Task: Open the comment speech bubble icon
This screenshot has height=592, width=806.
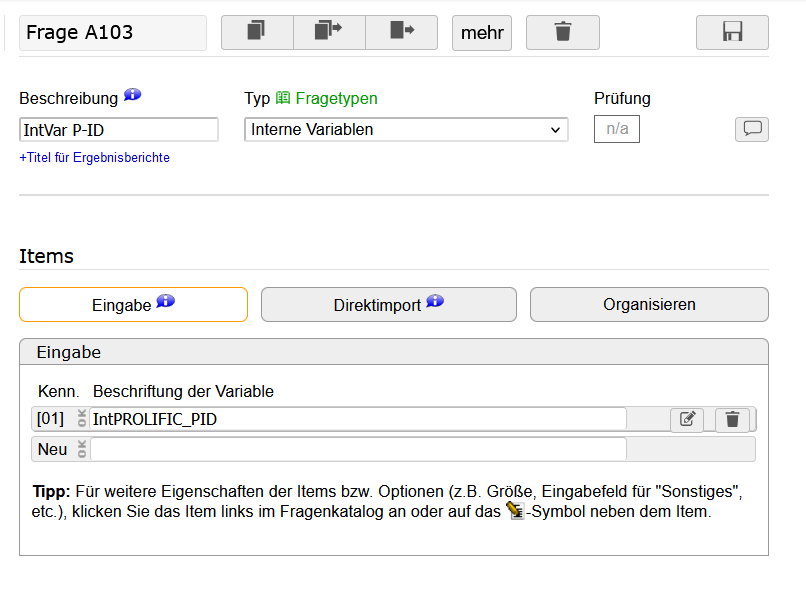Action: click(752, 129)
